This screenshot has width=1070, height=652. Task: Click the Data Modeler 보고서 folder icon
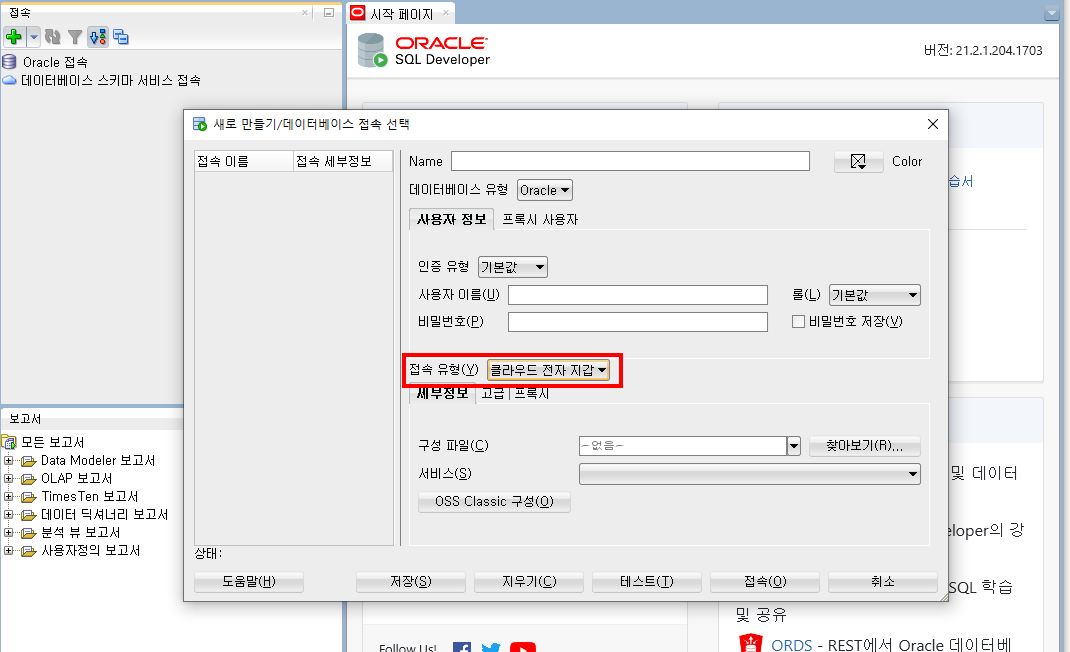pyautogui.click(x=29, y=461)
